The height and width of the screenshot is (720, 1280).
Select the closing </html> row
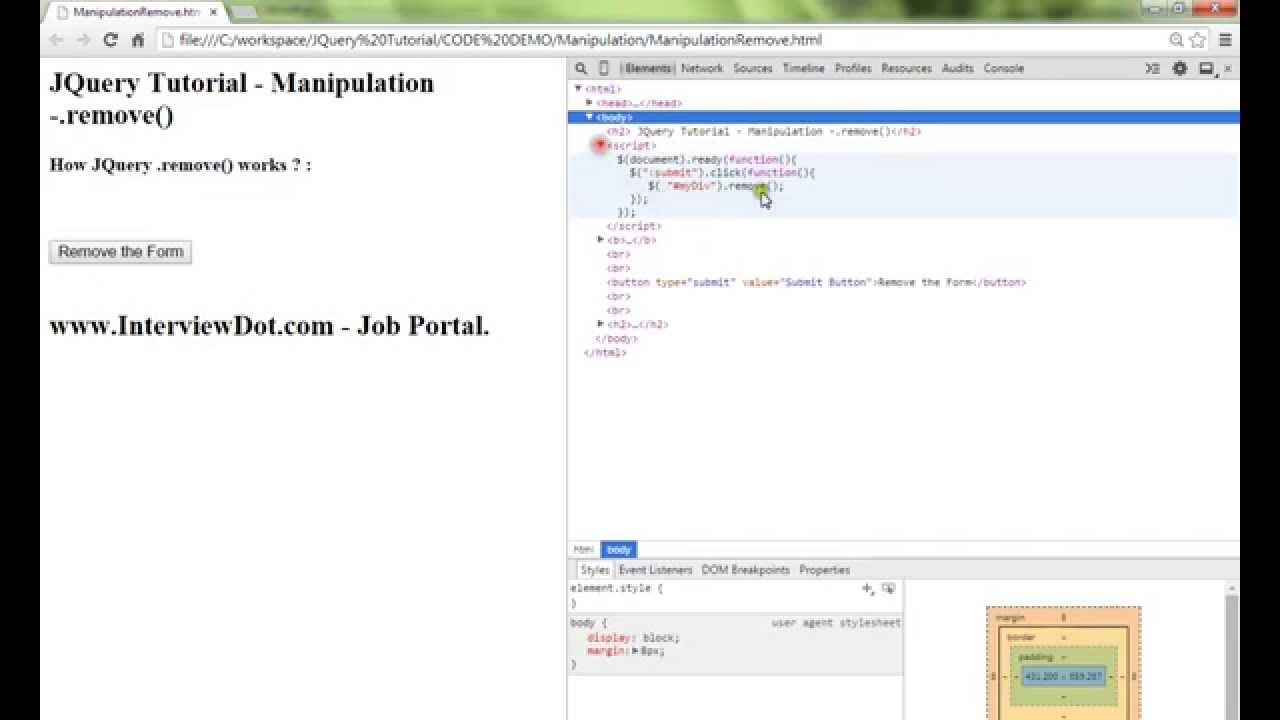[605, 352]
